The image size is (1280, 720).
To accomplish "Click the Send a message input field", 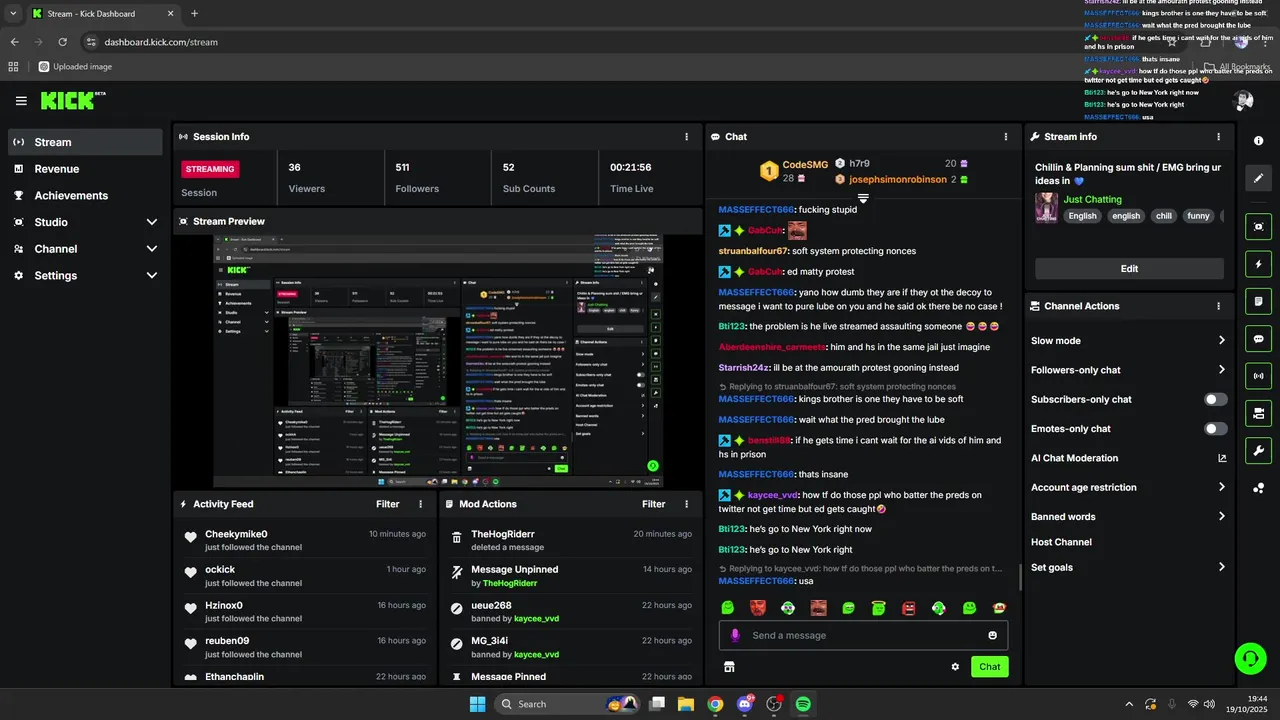I will pyautogui.click(x=863, y=635).
